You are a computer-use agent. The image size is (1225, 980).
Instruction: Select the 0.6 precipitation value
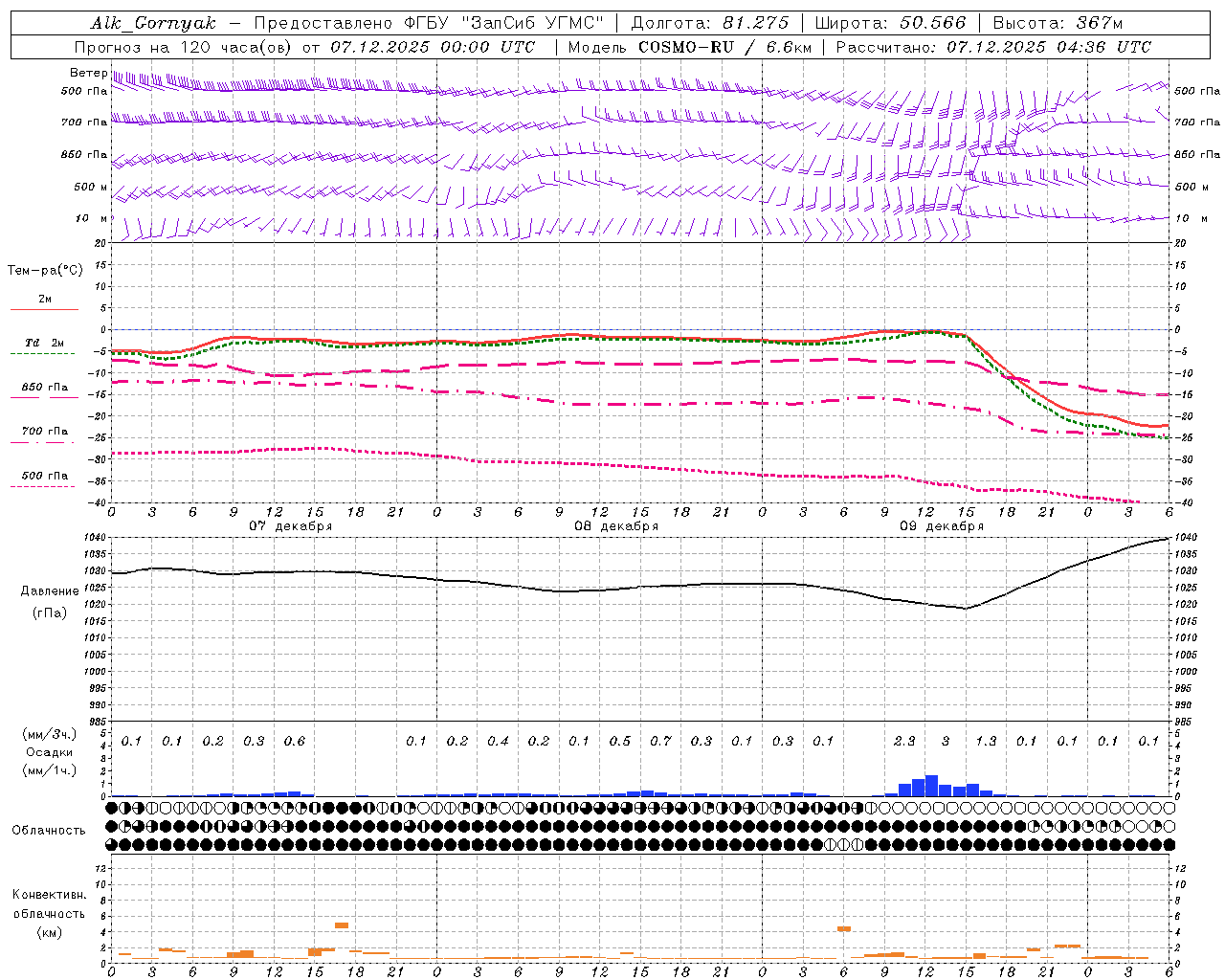pyautogui.click(x=295, y=742)
